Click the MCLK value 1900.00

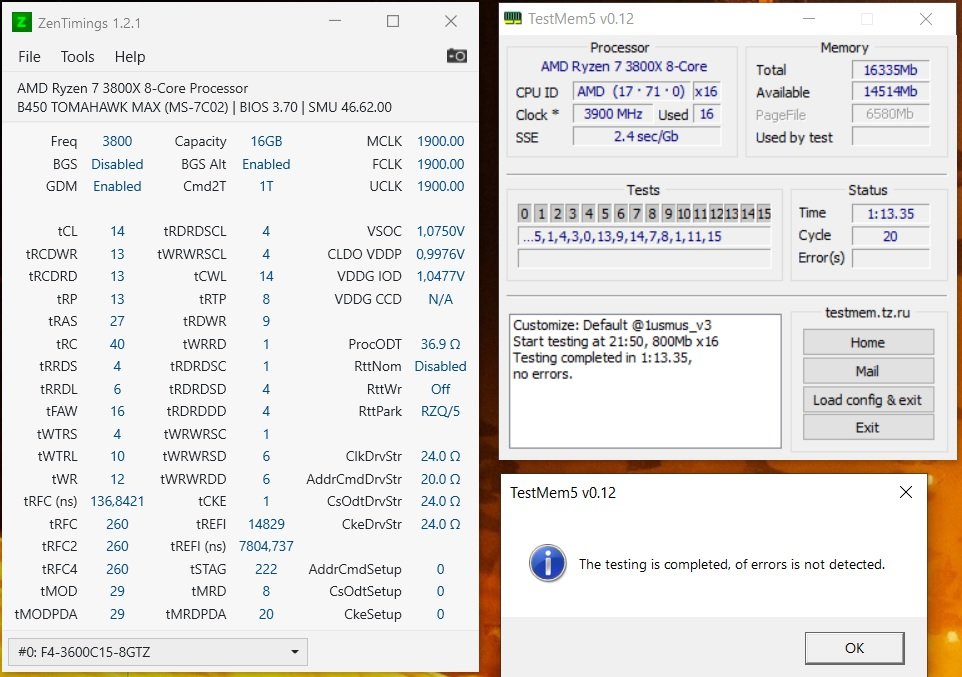click(441, 141)
